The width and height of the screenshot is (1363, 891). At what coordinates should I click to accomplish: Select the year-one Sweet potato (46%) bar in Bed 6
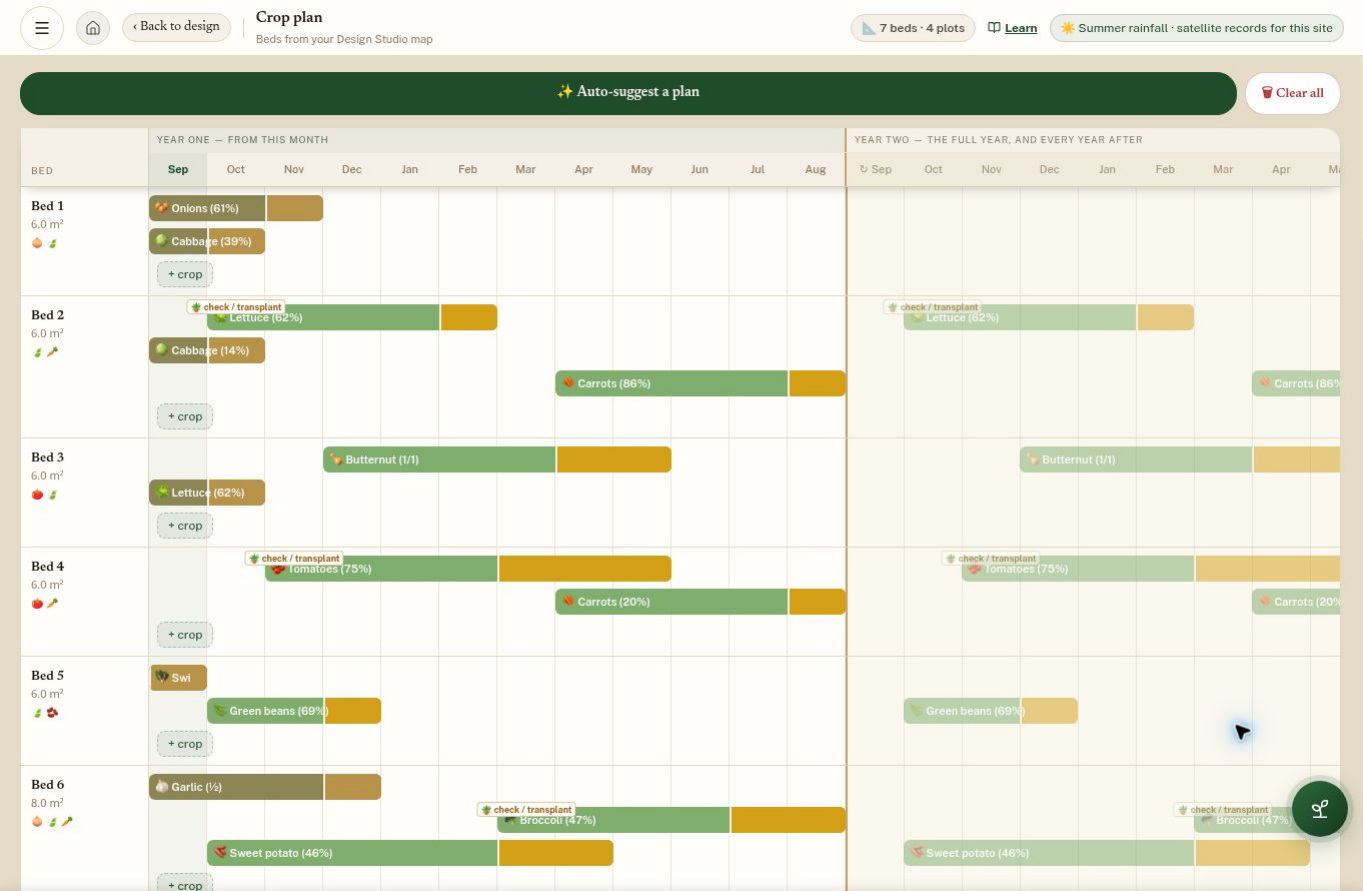click(410, 852)
